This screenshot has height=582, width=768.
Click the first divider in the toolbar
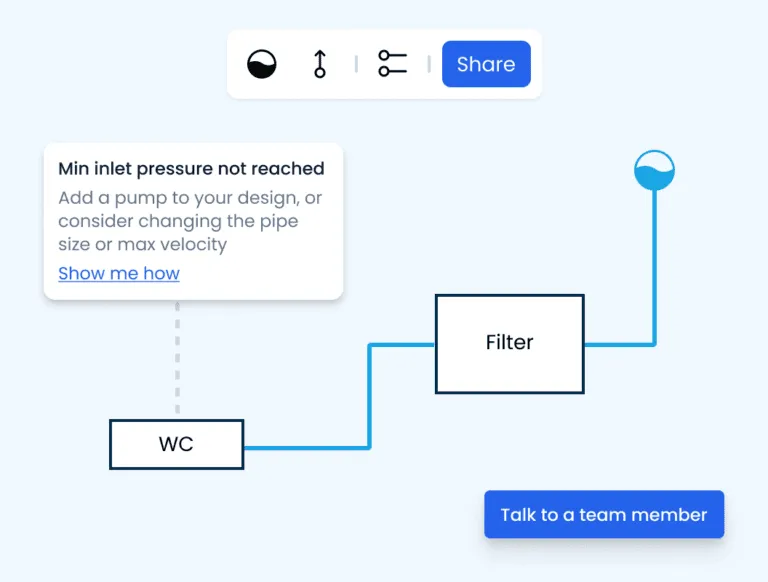356,64
